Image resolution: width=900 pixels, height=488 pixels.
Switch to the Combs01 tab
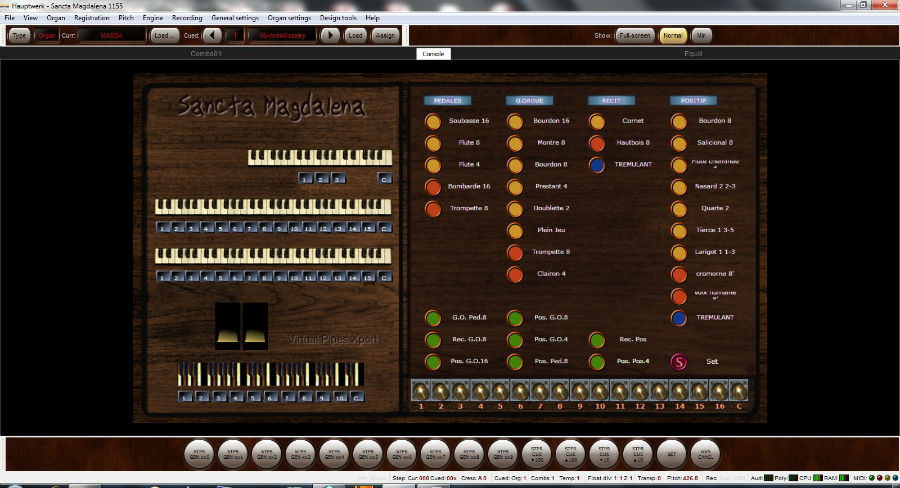click(206, 53)
